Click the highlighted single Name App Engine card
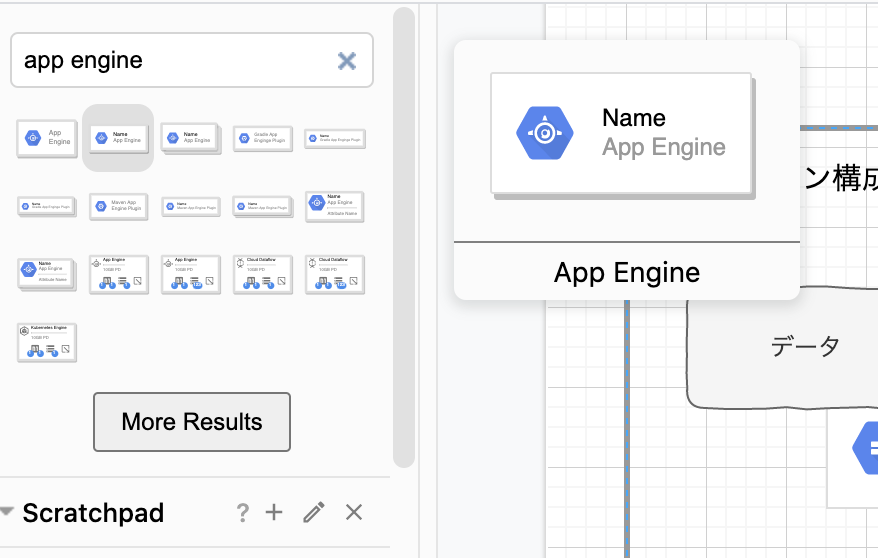The image size is (878, 558). (118, 138)
